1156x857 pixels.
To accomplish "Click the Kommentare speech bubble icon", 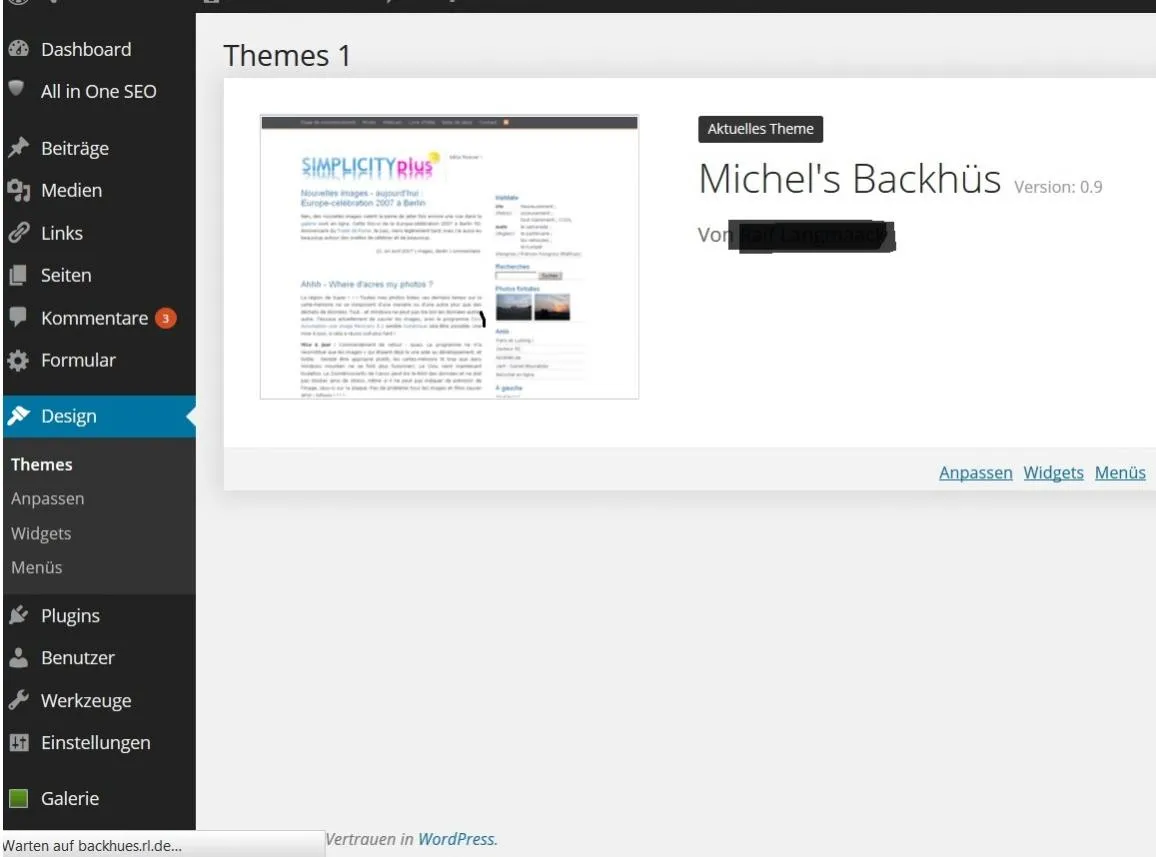I will point(18,317).
